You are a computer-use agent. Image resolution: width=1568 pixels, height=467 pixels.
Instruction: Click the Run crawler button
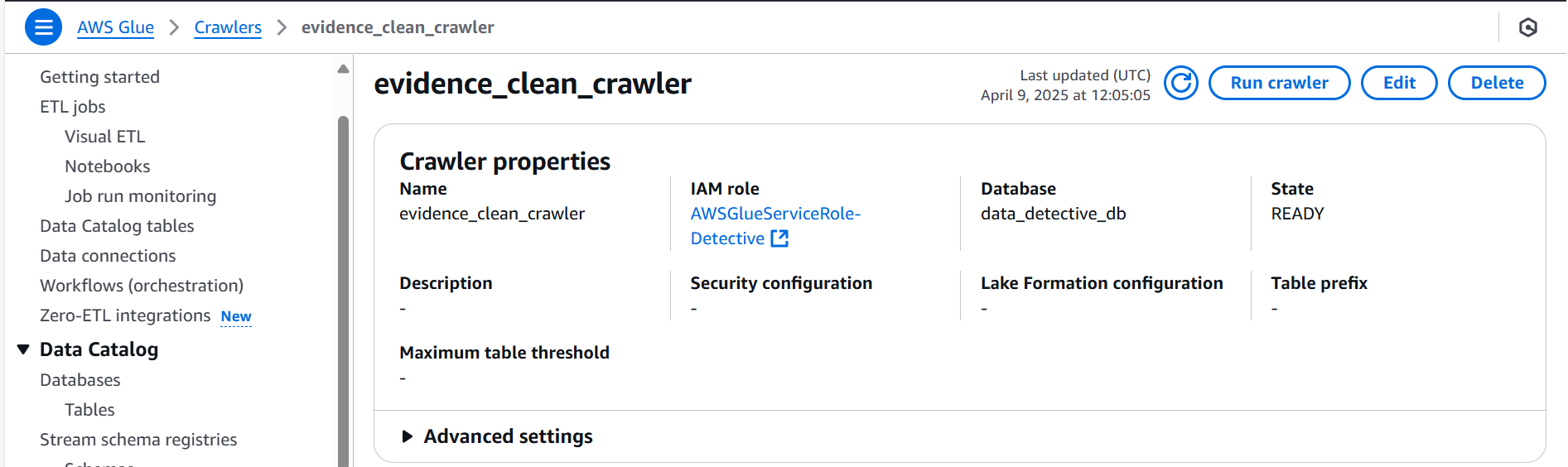click(1279, 83)
